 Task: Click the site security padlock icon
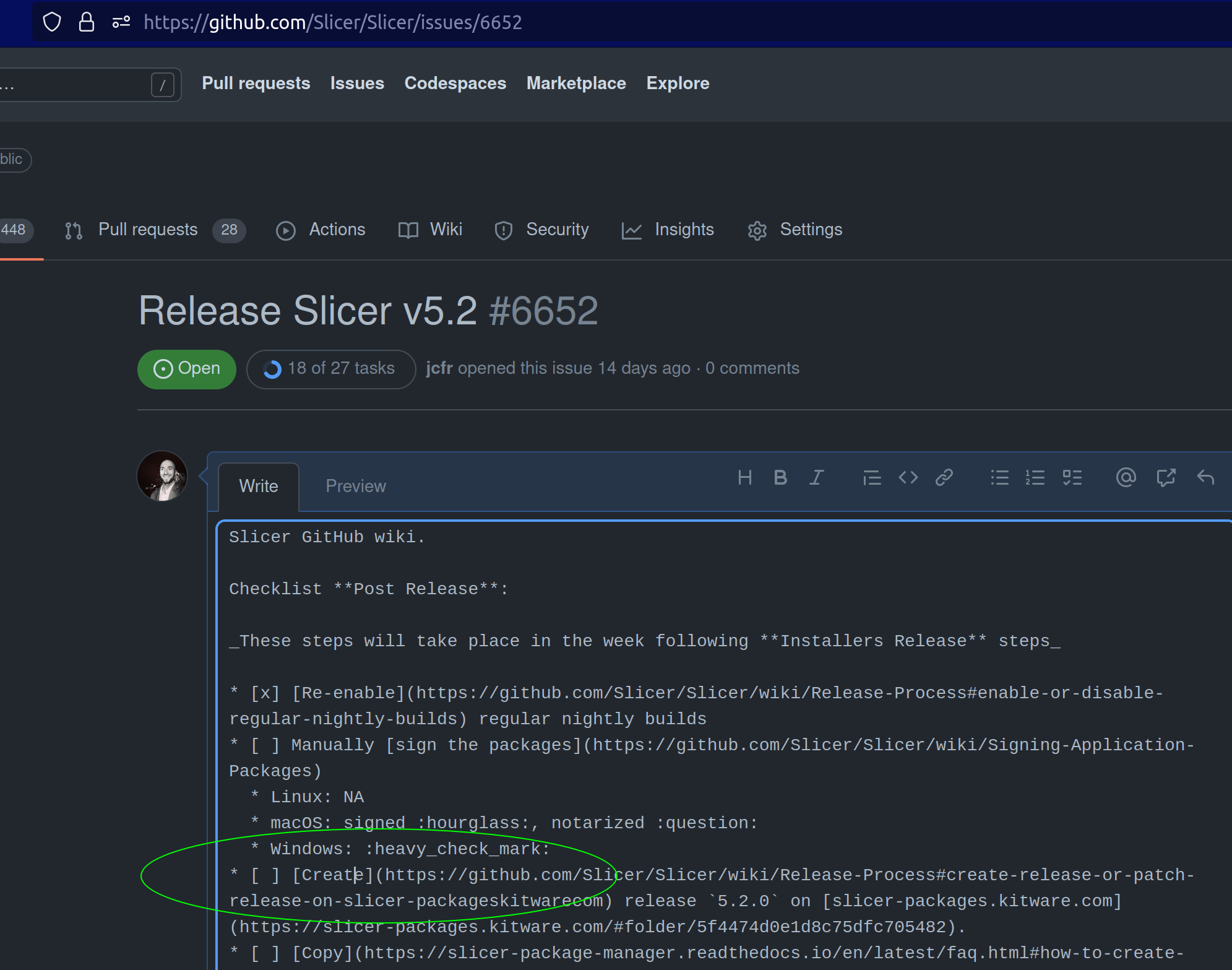pos(87,22)
